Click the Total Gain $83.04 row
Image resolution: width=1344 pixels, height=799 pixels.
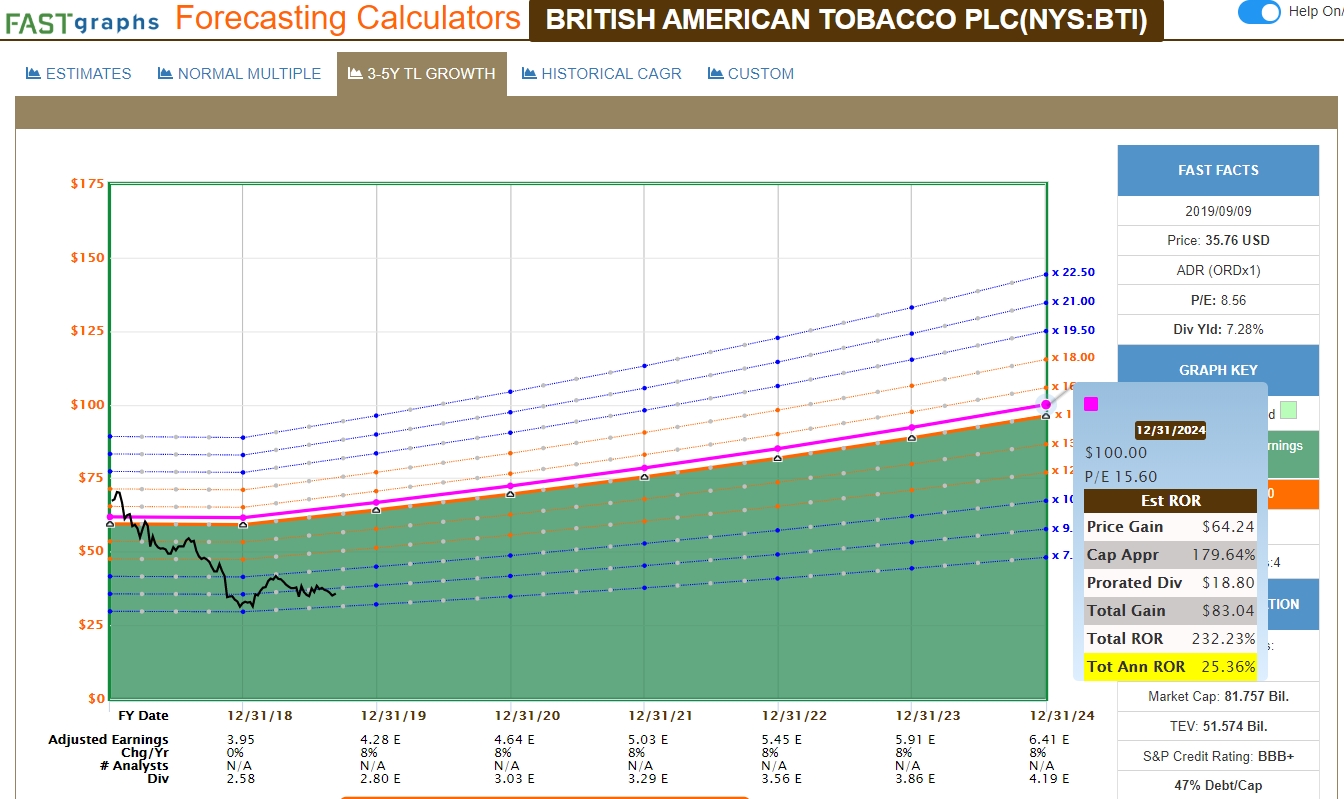(1171, 611)
